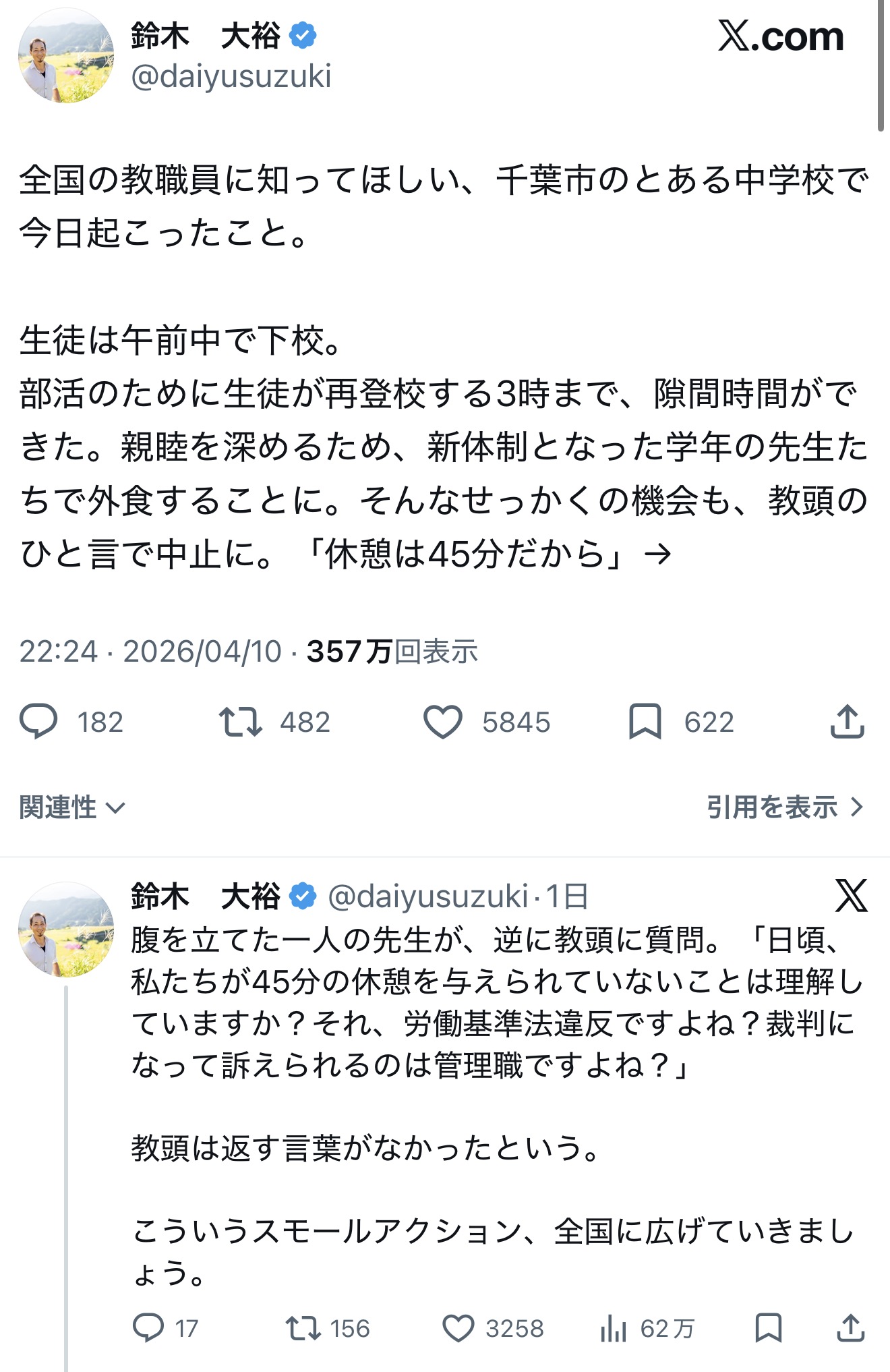Open the X.com logo link
This screenshot has width=890, height=1372.
pos(781,36)
